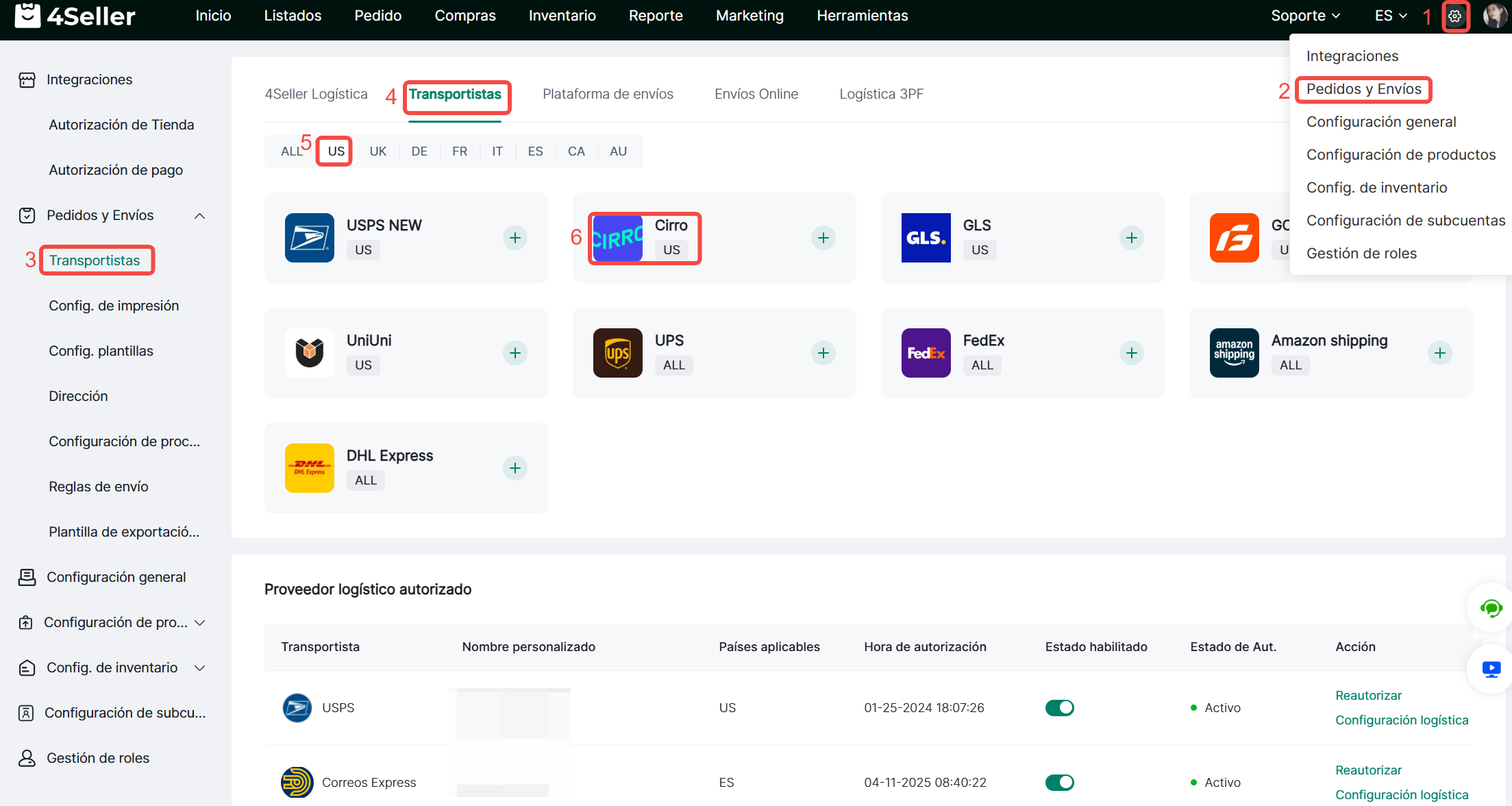Open the green chat support icon
The height and width of the screenshot is (806, 1512).
[1491, 608]
